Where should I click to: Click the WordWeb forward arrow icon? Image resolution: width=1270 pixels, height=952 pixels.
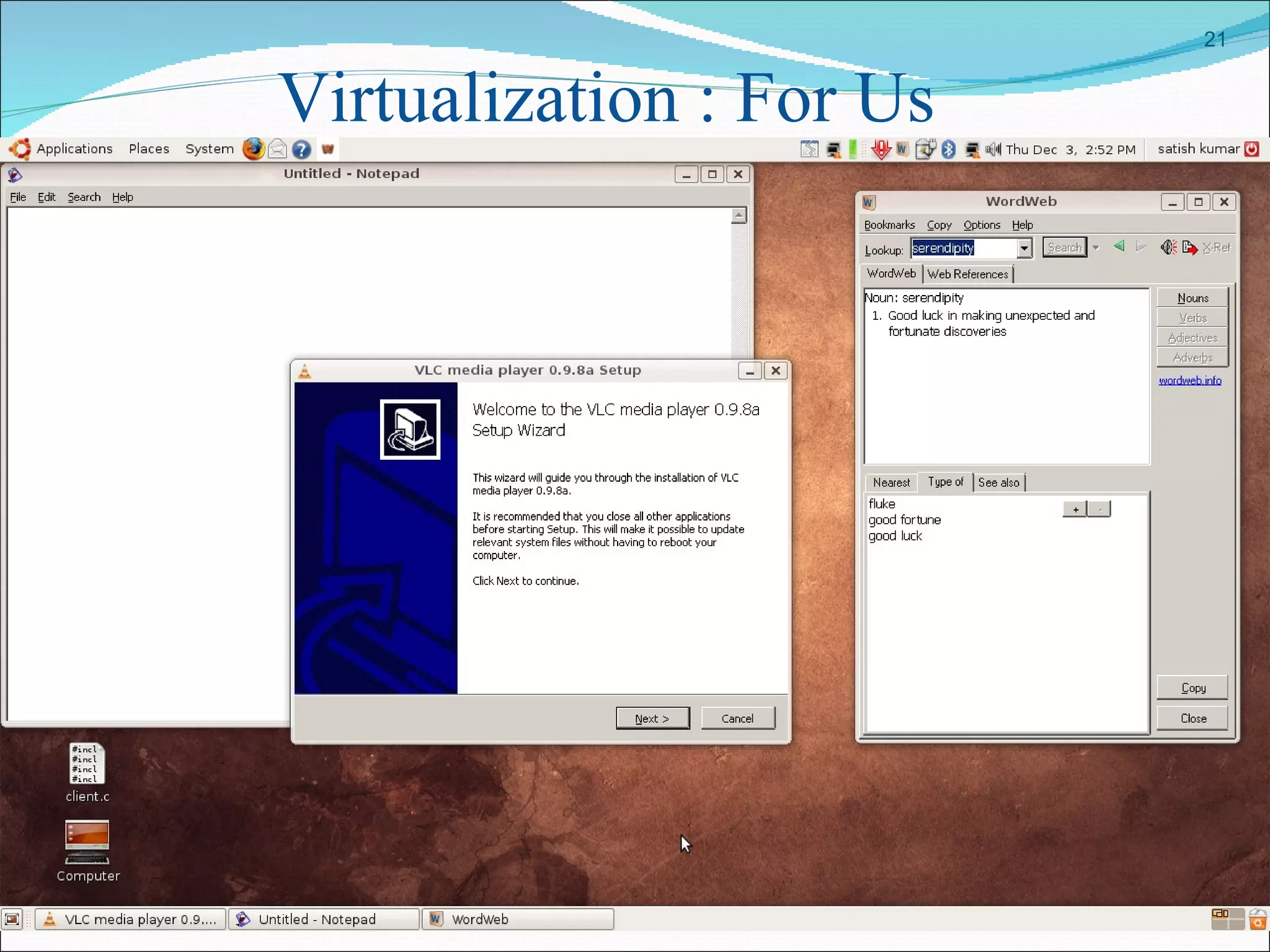1140,246
